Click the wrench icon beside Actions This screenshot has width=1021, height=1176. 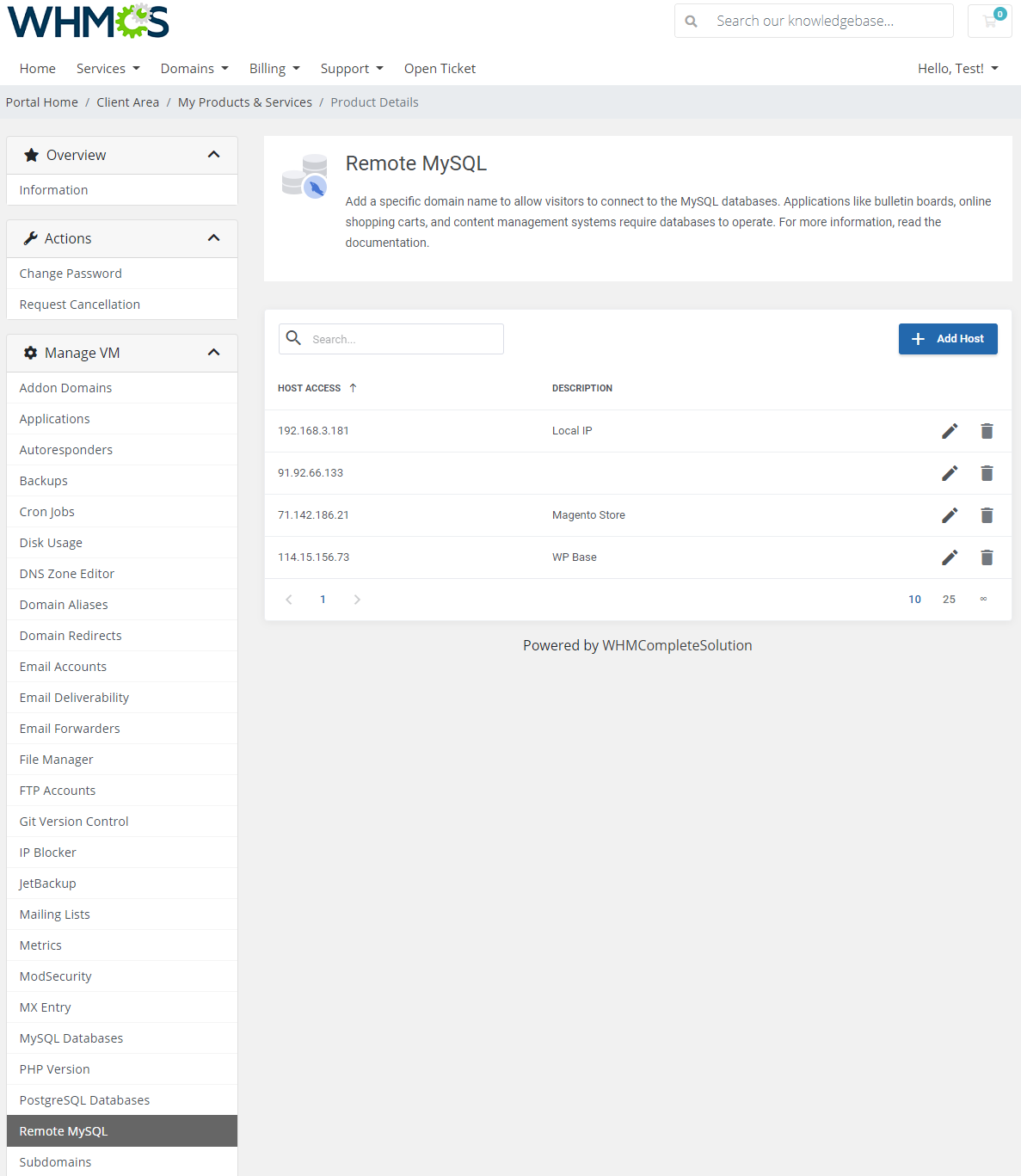(x=30, y=237)
